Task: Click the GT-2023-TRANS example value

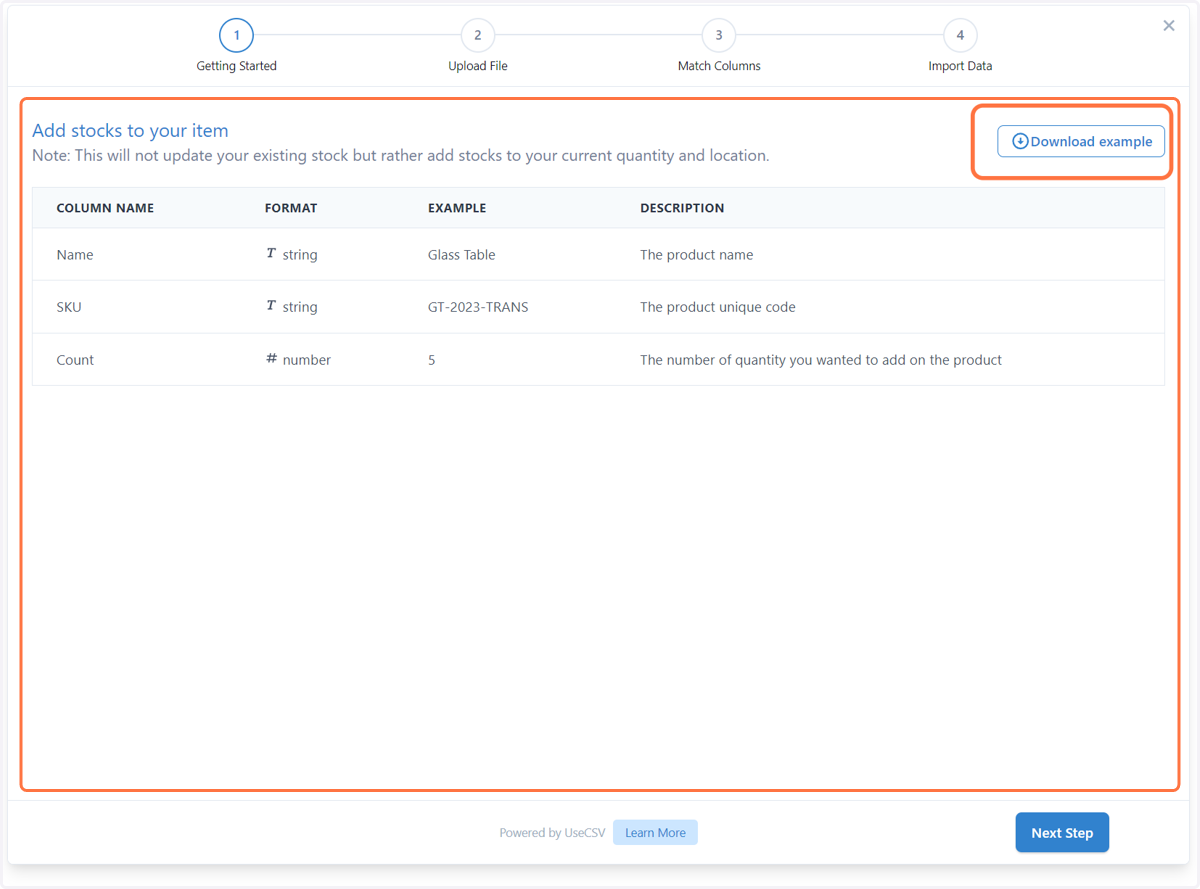Action: pyautogui.click(x=478, y=307)
